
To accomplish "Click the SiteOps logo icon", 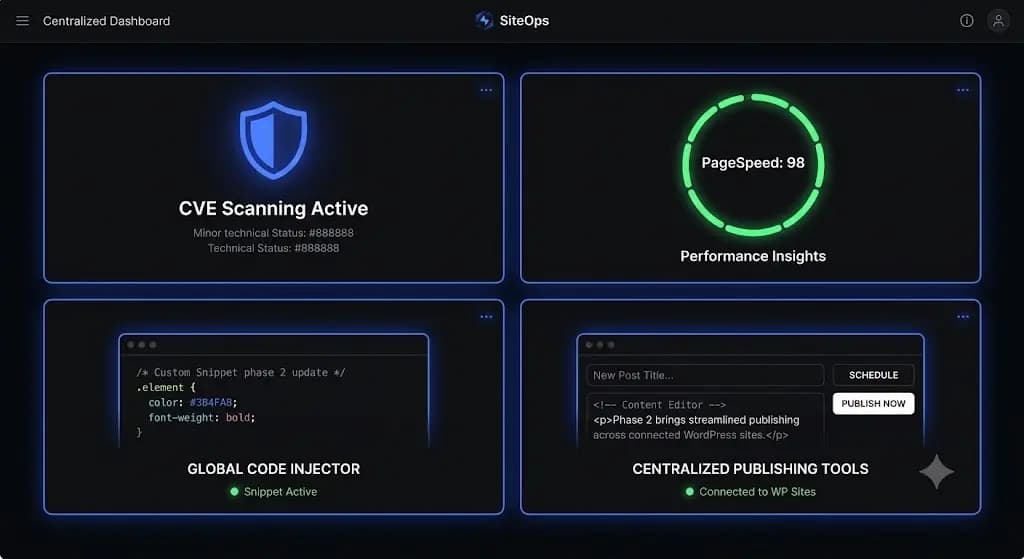I will (x=484, y=20).
